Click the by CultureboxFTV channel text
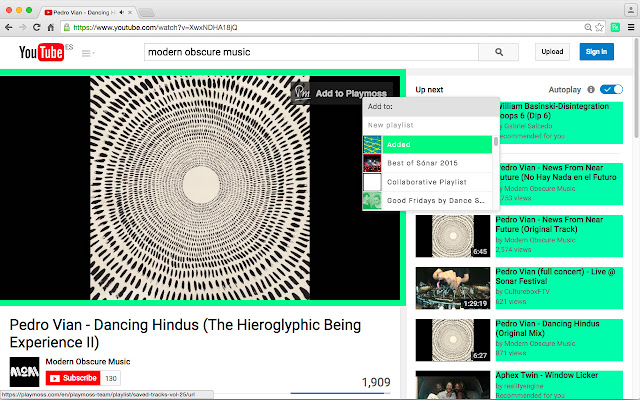 pyautogui.click(x=523, y=292)
